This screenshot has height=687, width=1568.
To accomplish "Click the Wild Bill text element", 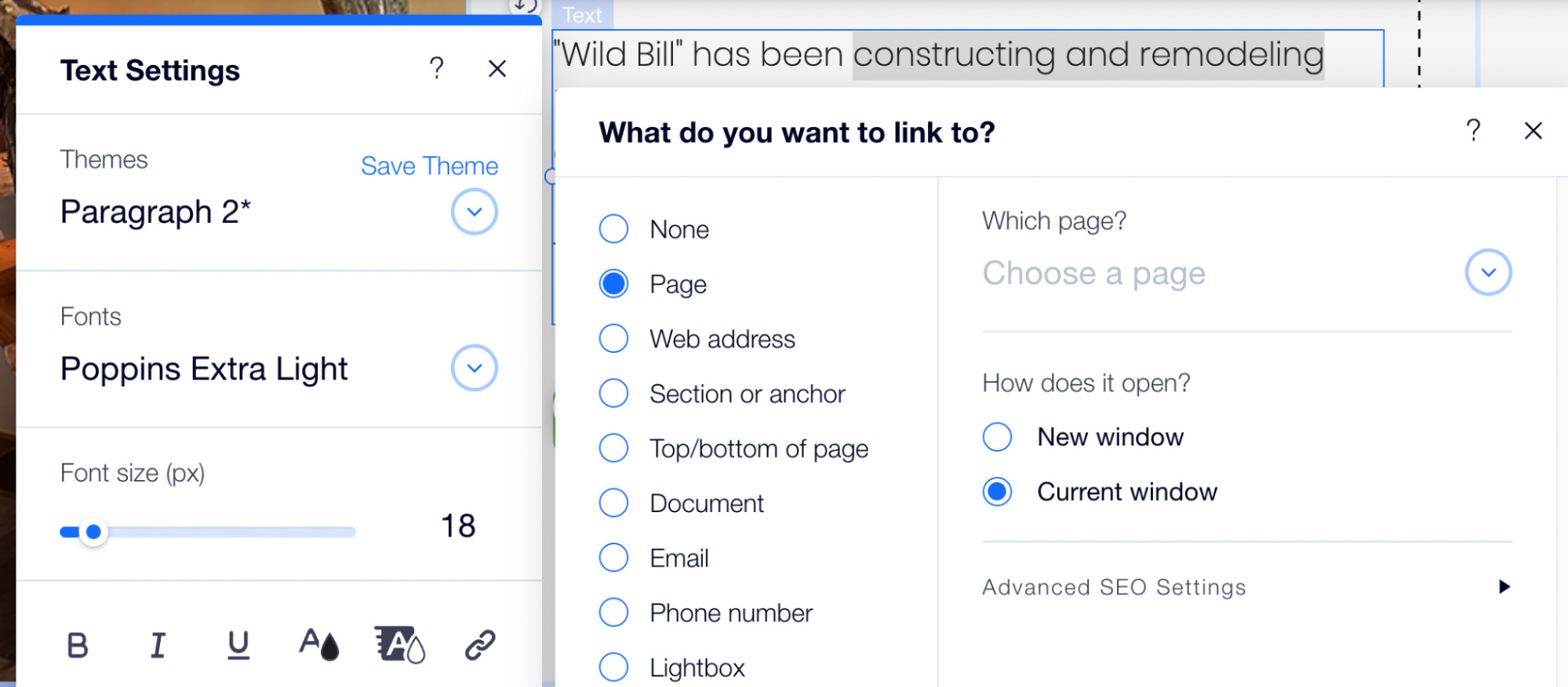I will click(698, 54).
